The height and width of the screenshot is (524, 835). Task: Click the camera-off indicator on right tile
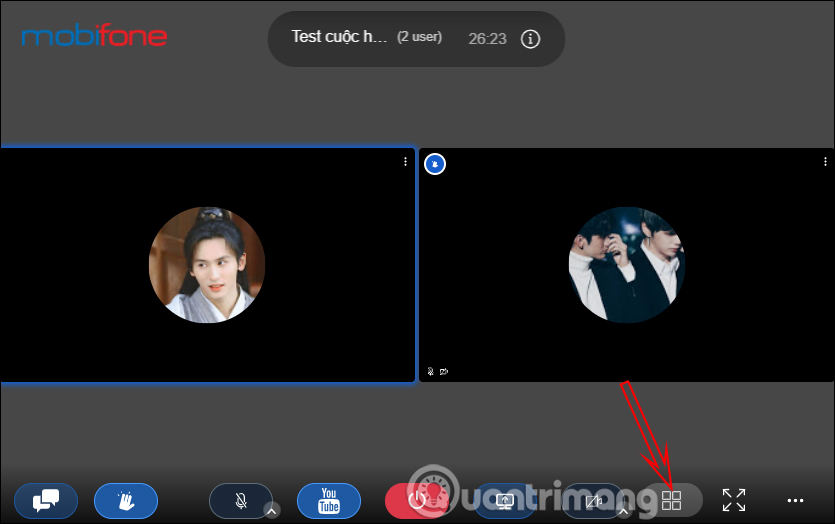tap(444, 372)
